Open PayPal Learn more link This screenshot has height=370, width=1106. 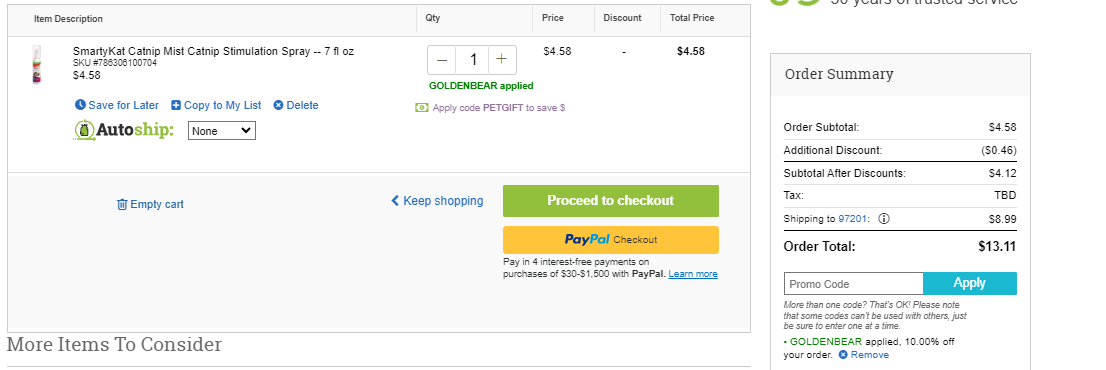(693, 274)
